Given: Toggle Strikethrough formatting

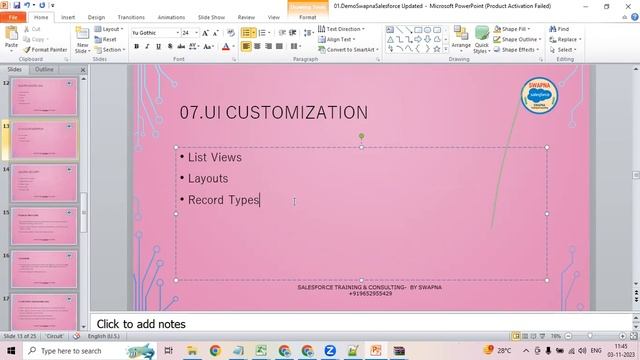Looking at the screenshot, I should (x=181, y=47).
